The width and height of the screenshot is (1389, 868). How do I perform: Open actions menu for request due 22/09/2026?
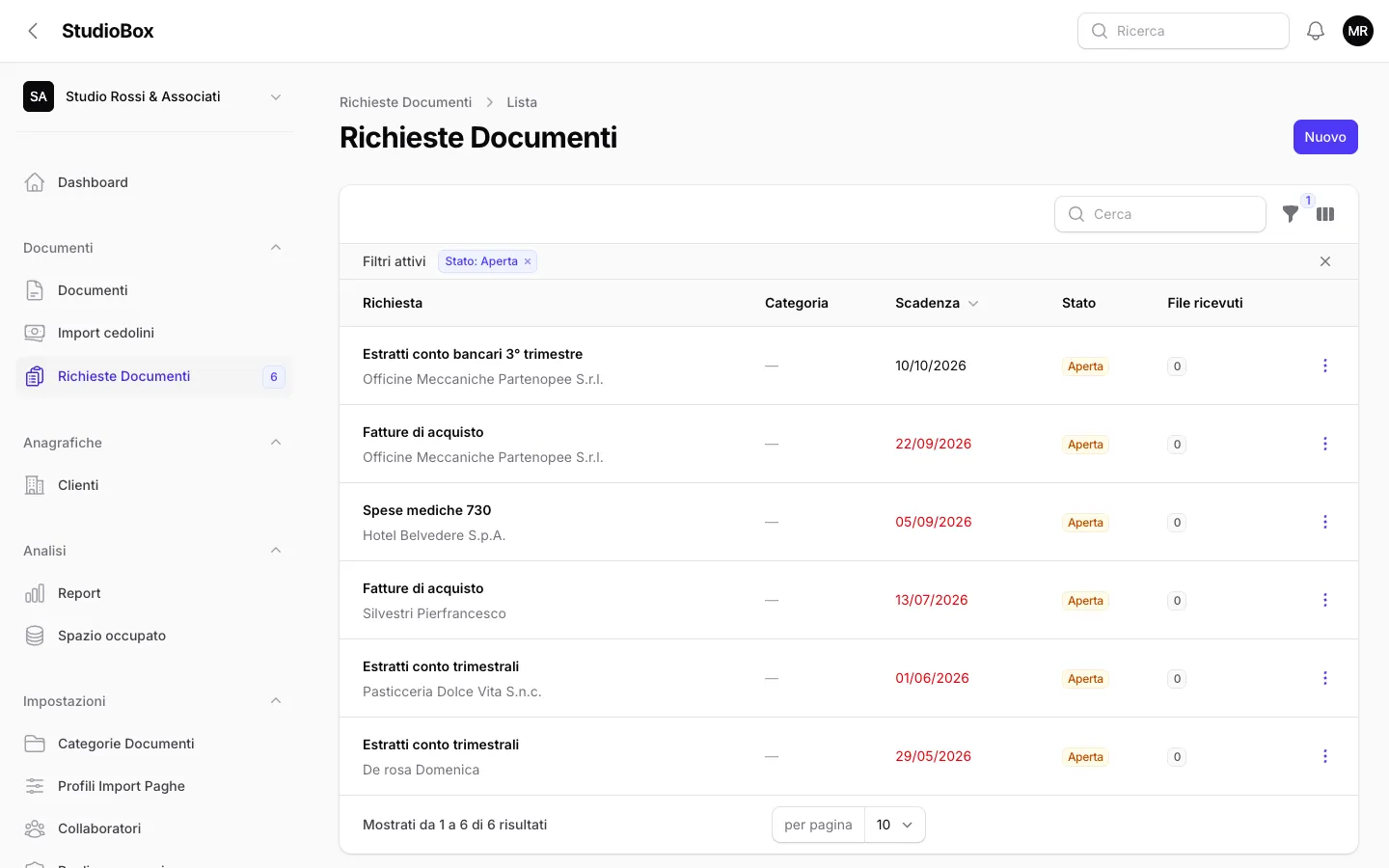click(1325, 444)
